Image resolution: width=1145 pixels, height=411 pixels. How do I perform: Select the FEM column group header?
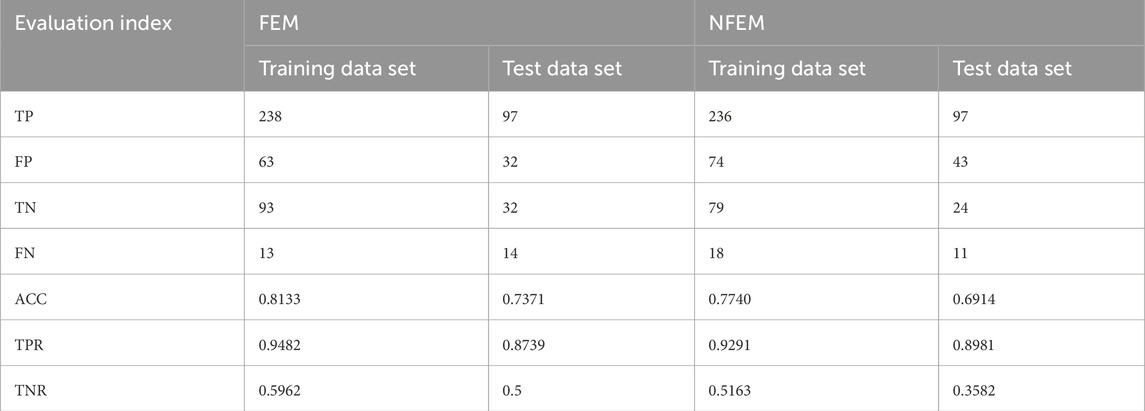[469, 23]
